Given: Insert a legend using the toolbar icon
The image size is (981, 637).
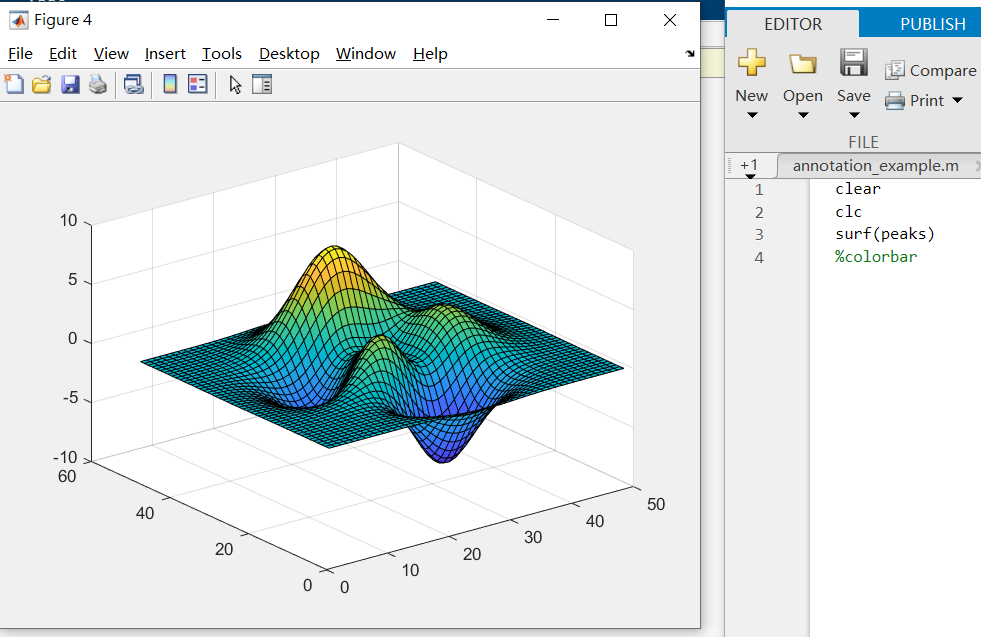Looking at the screenshot, I should pos(198,84).
